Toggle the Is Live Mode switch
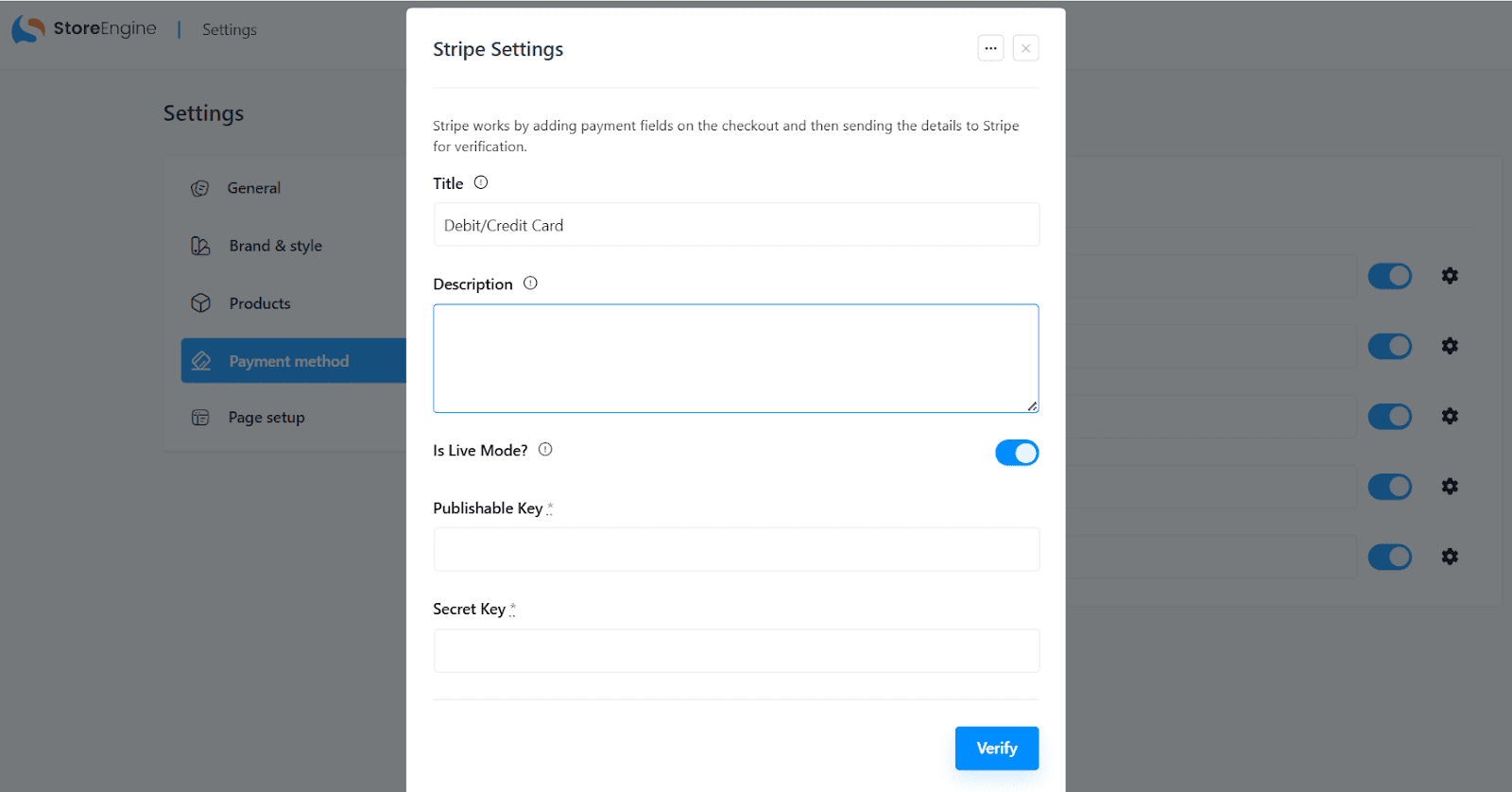This screenshot has width=1512, height=792. (1016, 453)
